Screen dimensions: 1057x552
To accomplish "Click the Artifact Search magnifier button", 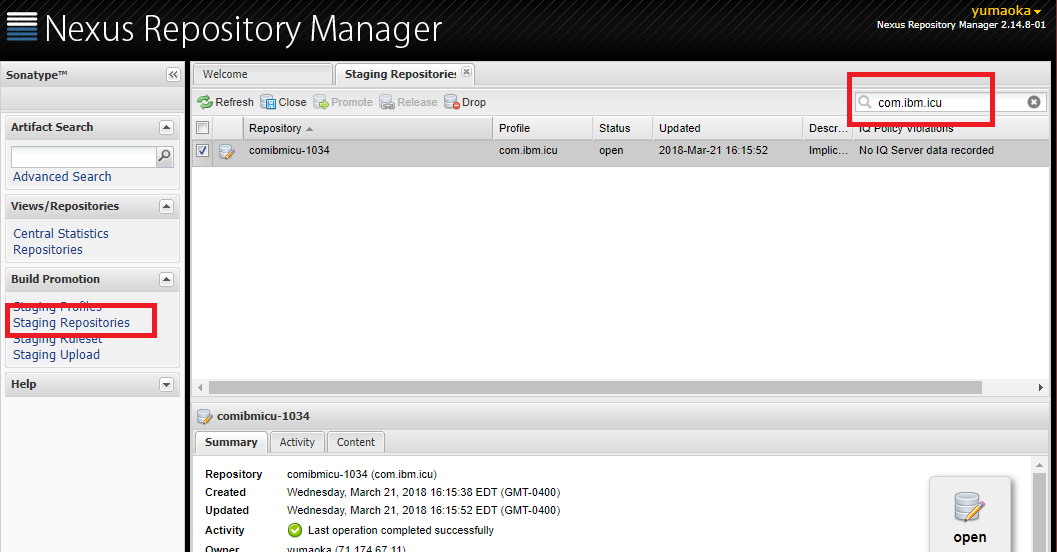I will coord(164,156).
